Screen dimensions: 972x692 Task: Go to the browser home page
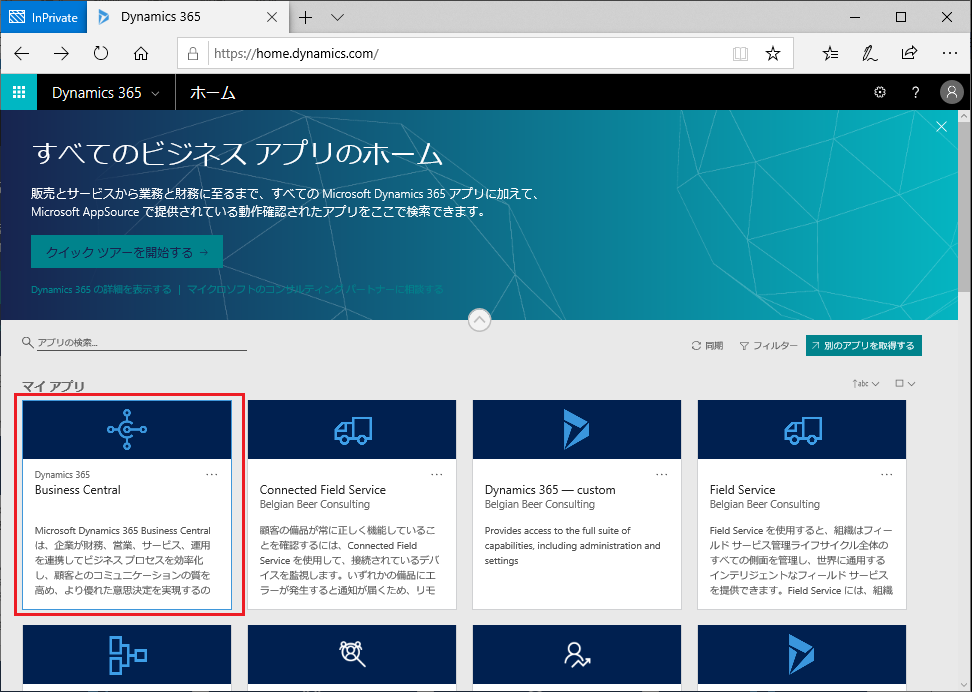[141, 53]
